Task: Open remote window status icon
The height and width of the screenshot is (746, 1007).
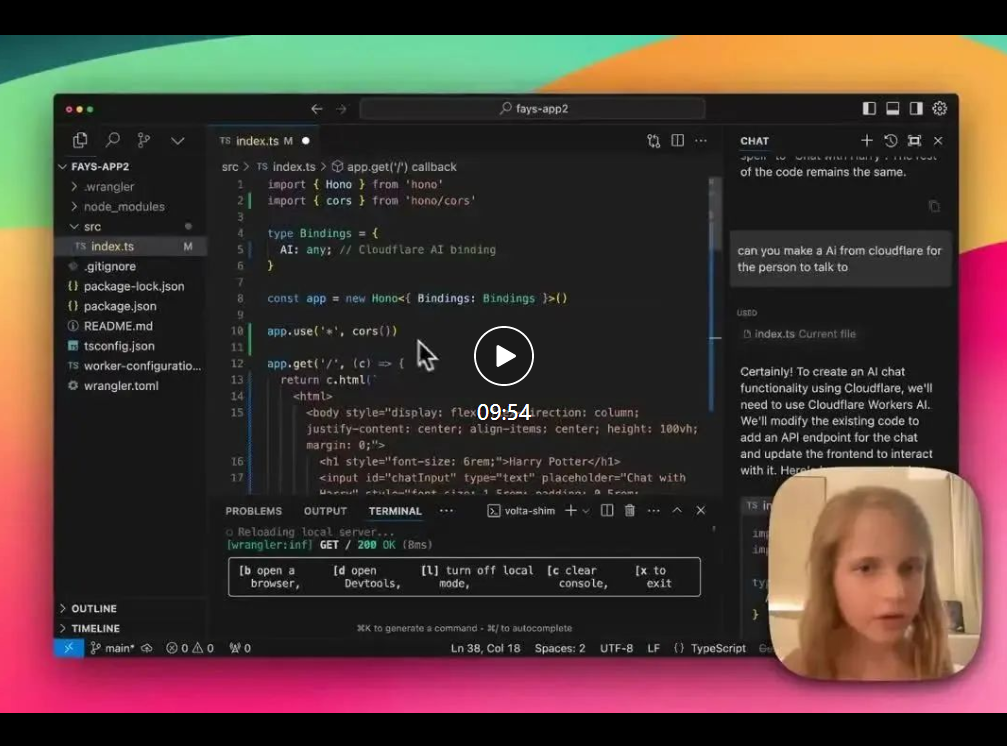Action: [x=69, y=648]
